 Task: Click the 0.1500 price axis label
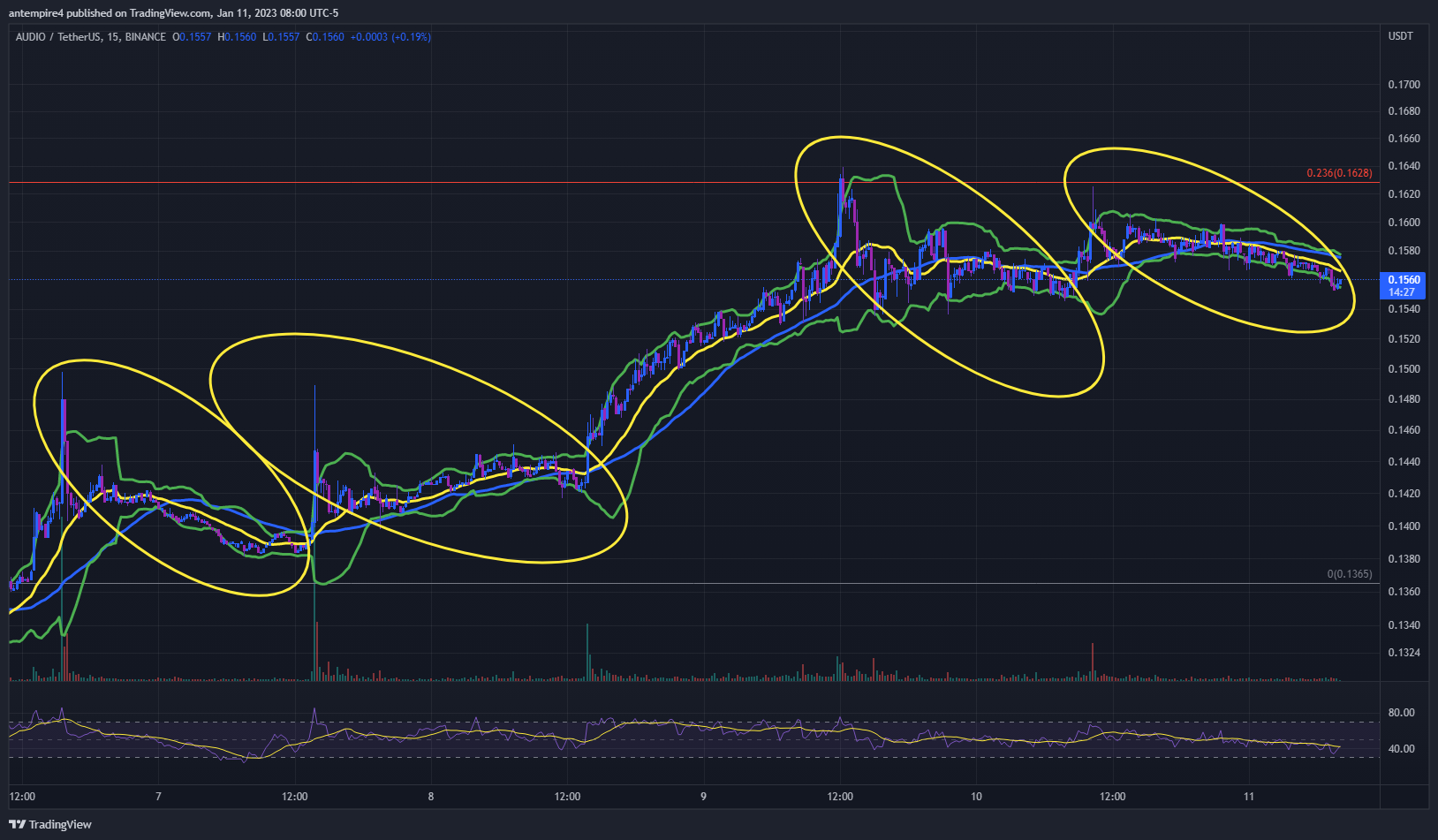[1404, 369]
